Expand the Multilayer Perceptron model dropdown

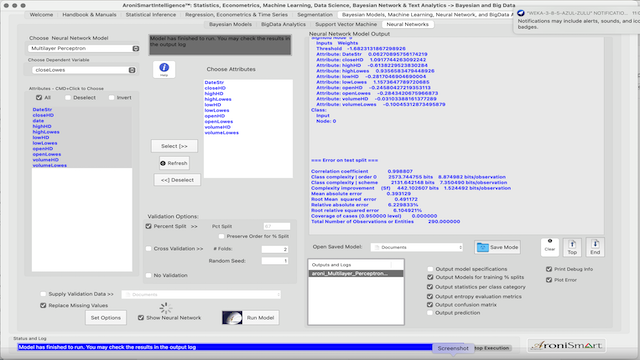84,48
